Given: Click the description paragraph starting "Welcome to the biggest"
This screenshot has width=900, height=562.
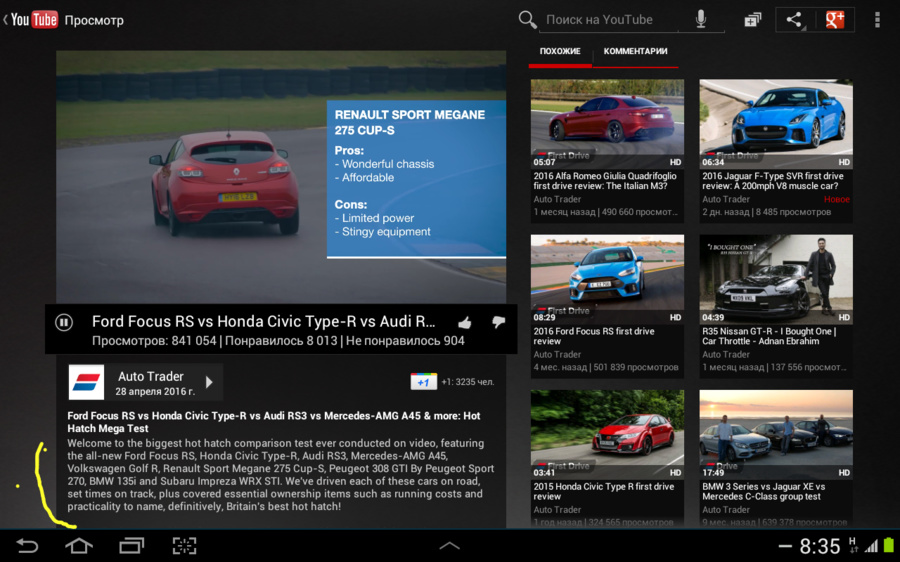Looking at the screenshot, I should 281,475.
